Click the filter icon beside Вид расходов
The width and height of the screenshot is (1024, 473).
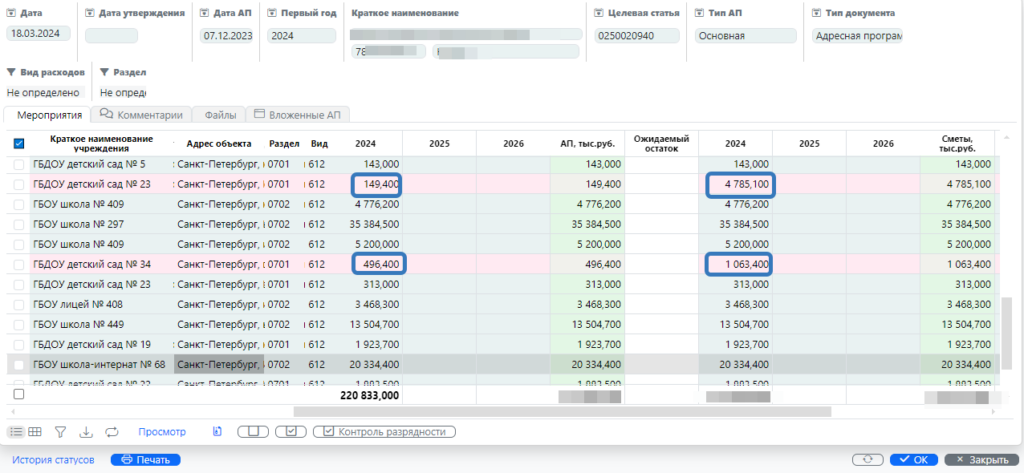point(11,73)
